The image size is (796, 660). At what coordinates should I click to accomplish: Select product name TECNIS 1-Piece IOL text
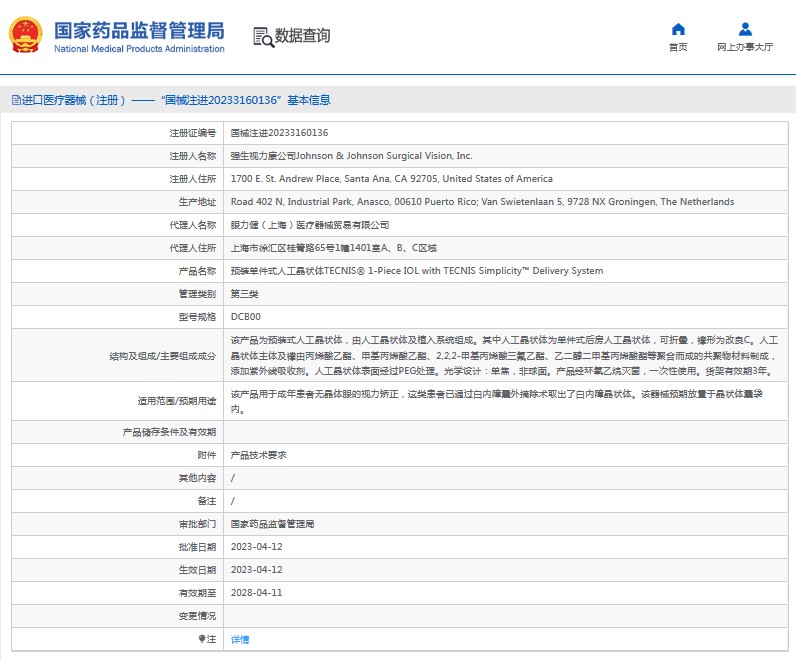(417, 271)
